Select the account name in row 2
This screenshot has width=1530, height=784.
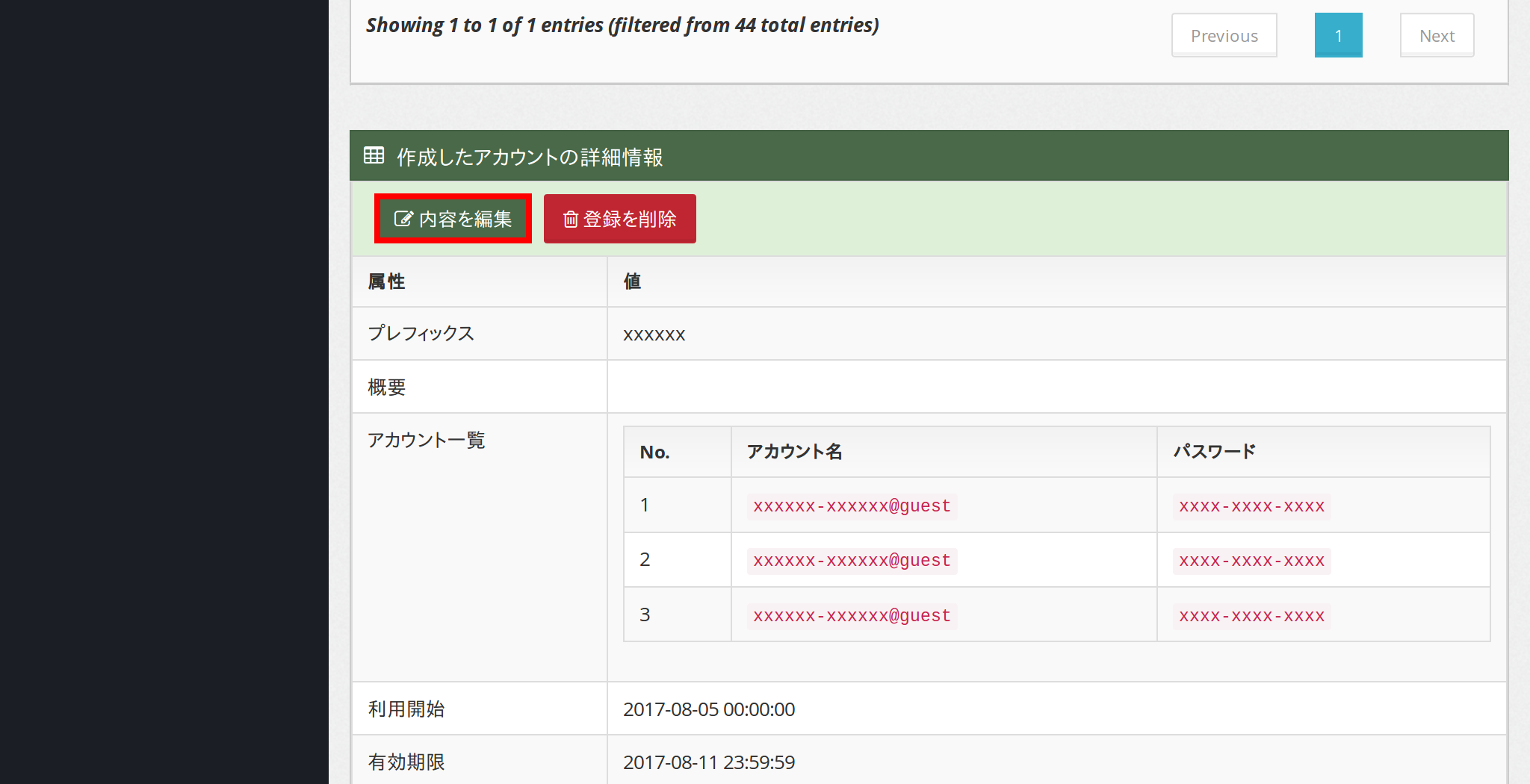[852, 561]
